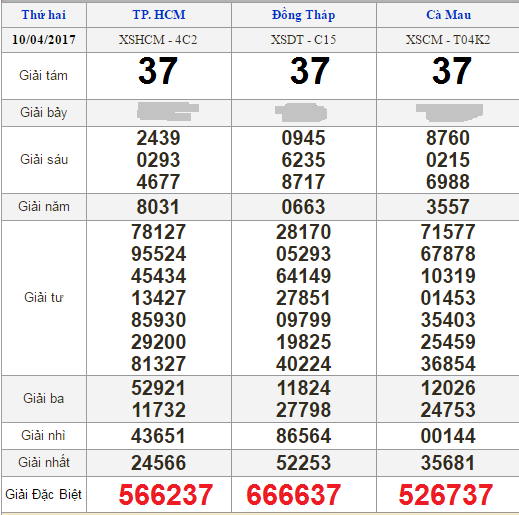
Task: Click the Giải ba number 52921
Action: pos(158,388)
